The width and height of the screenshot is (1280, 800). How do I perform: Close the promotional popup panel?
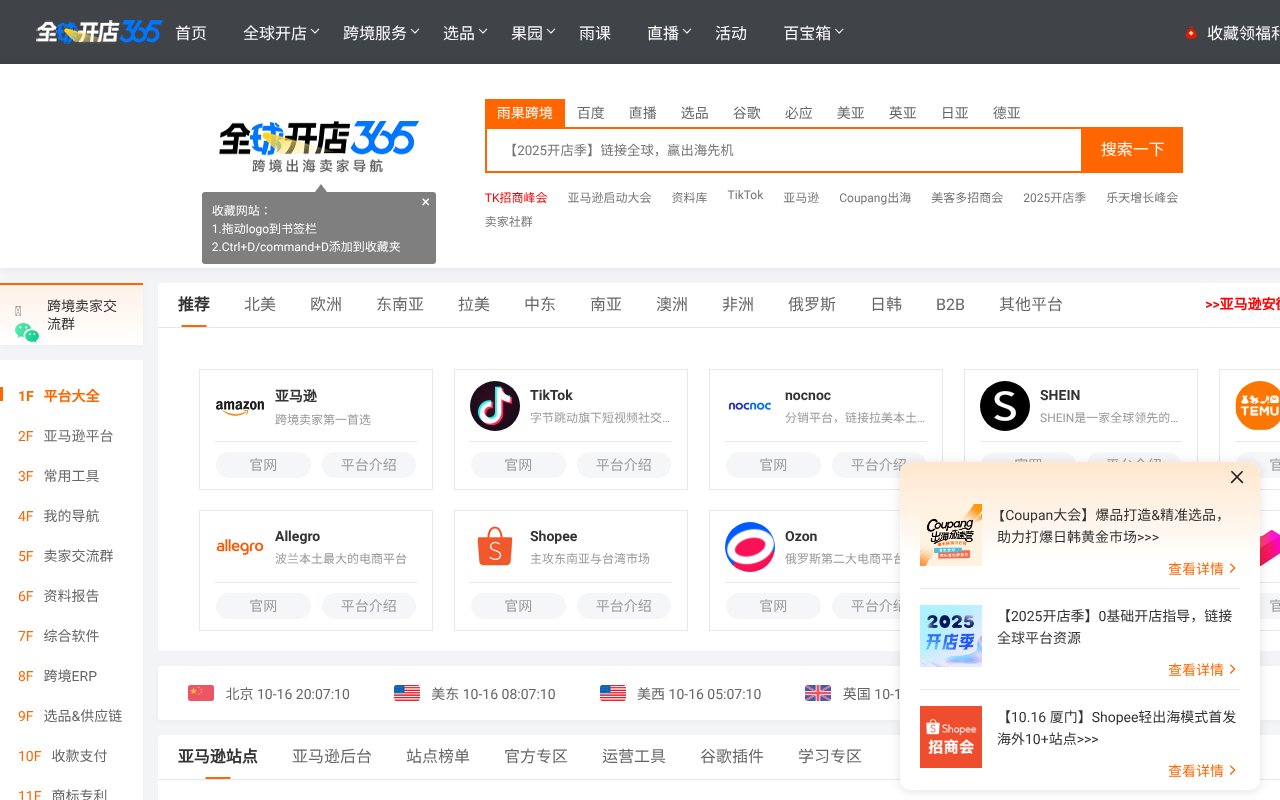coord(1236,477)
